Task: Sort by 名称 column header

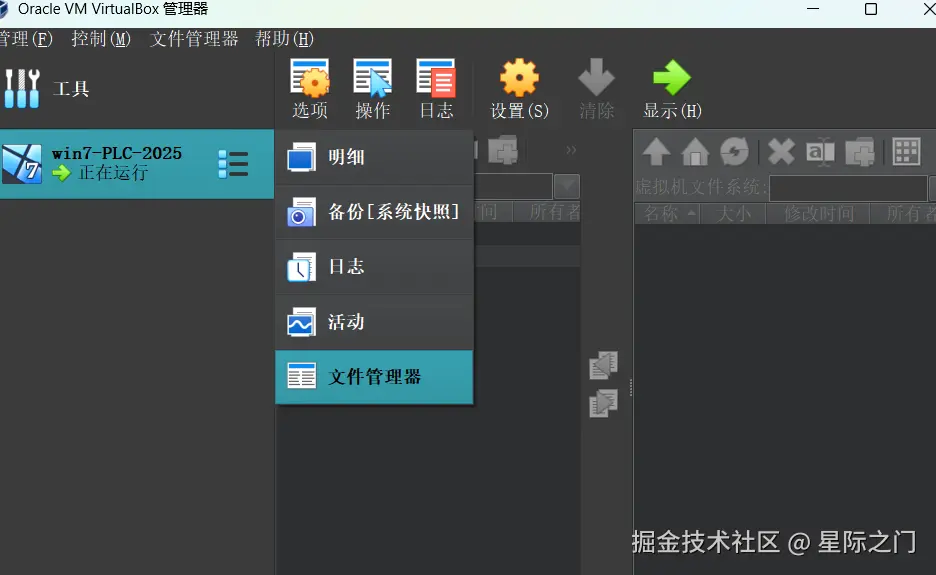Action: coord(669,213)
